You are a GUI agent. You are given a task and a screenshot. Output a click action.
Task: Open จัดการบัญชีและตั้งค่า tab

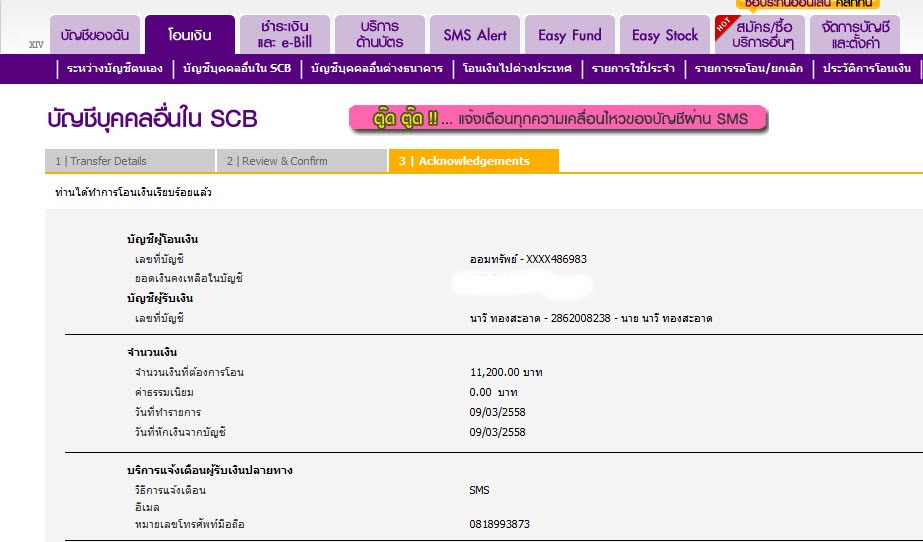[x=855, y=35]
